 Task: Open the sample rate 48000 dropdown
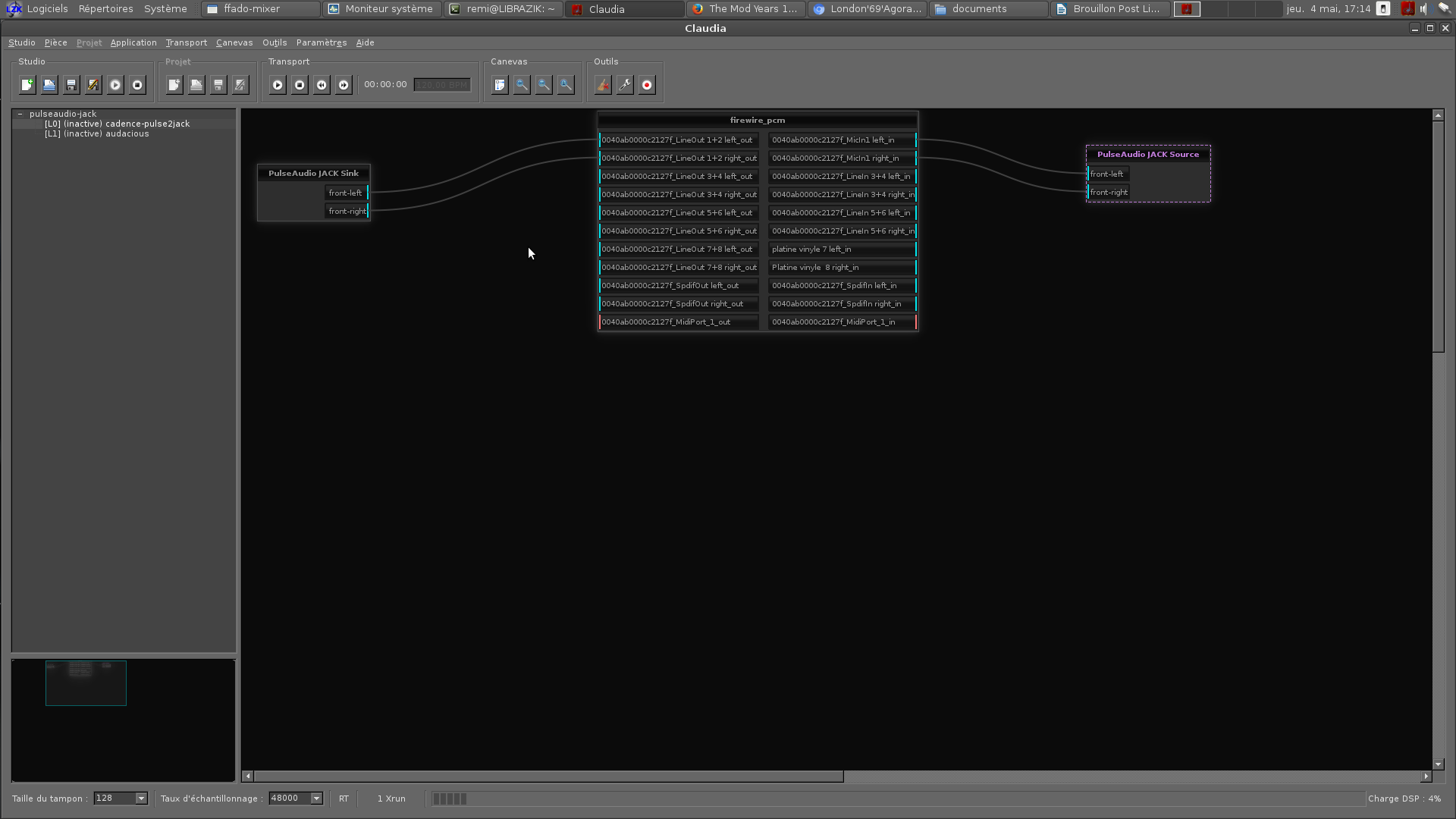pos(316,799)
